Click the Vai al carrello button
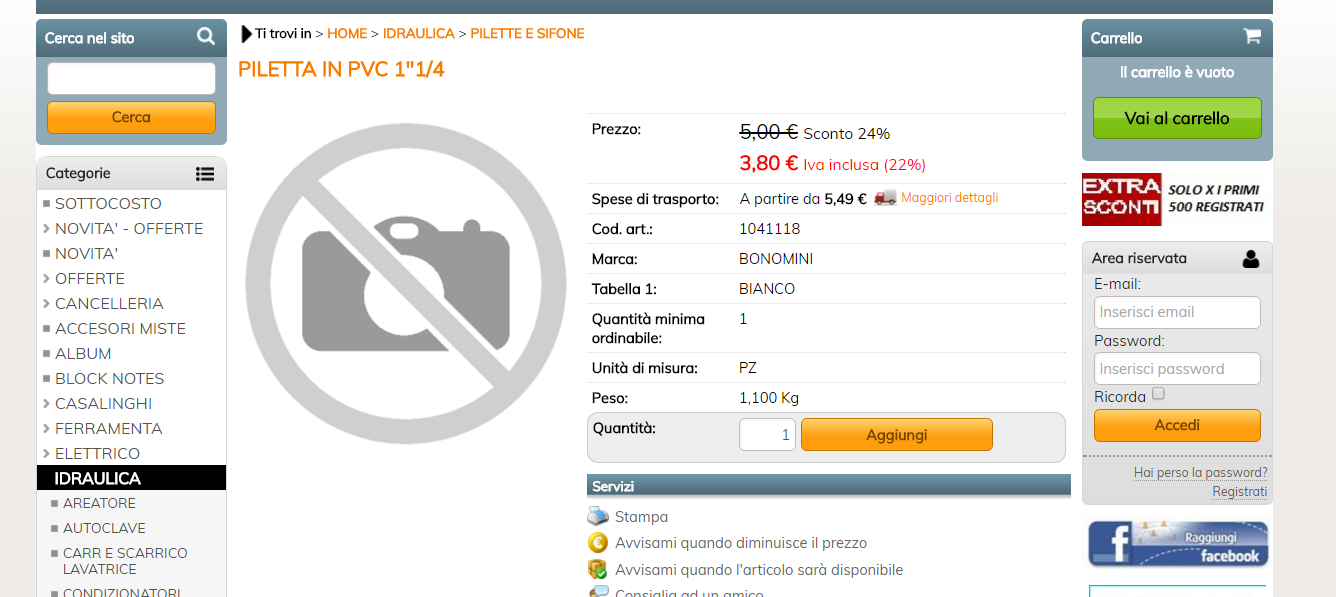The width and height of the screenshot is (1336, 597). point(1177,118)
